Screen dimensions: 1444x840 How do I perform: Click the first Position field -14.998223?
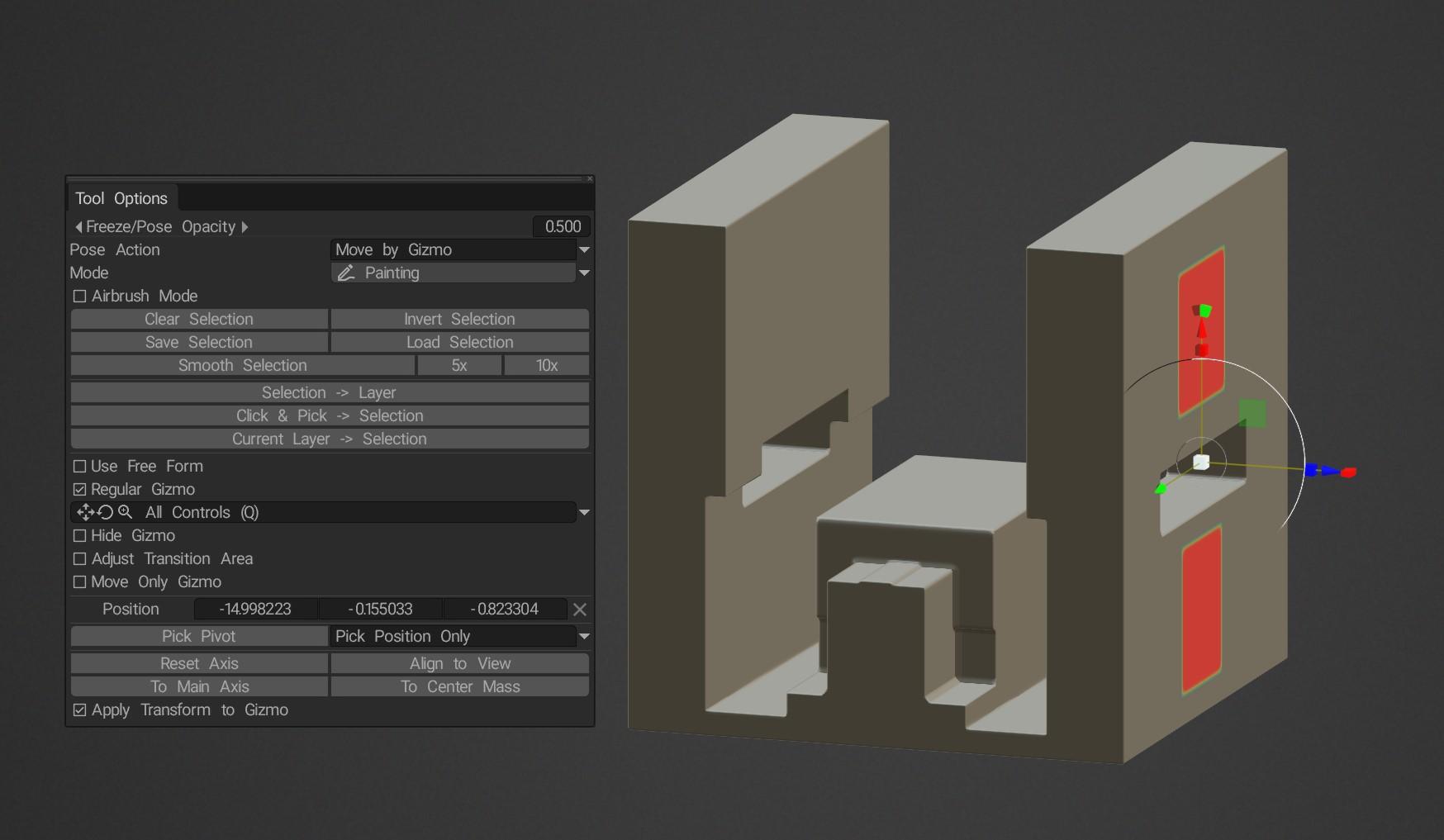coord(255,610)
